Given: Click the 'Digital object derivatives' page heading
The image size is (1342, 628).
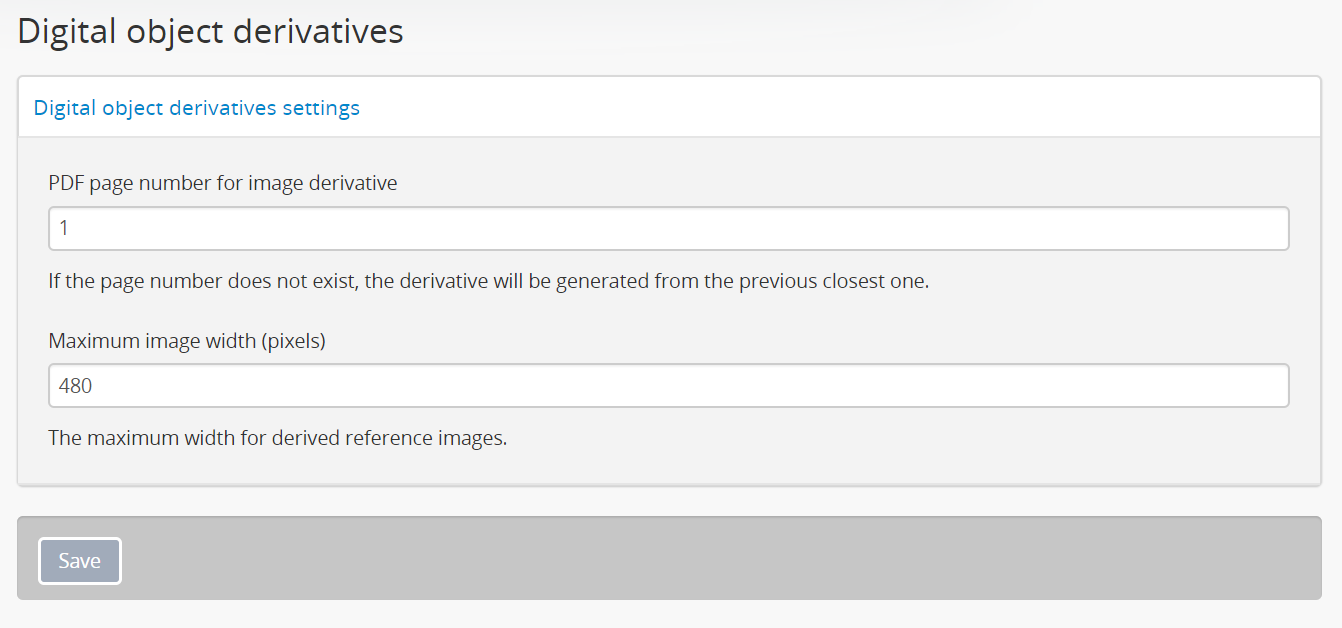Looking at the screenshot, I should 210,31.
